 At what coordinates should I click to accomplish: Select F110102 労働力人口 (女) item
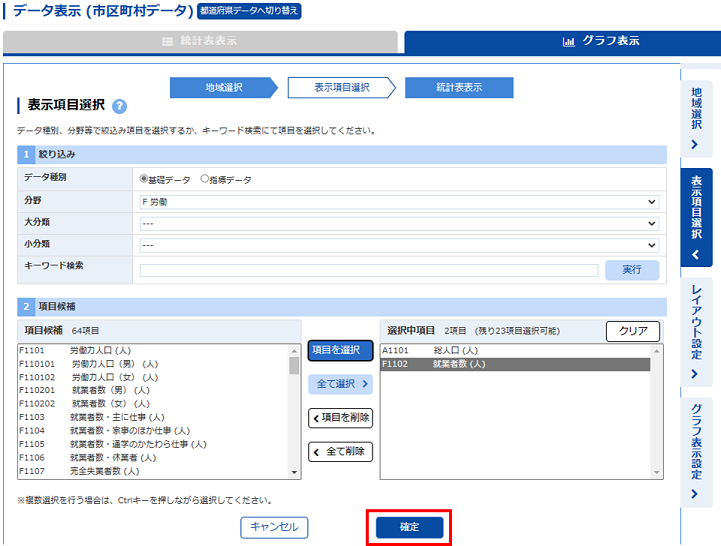(x=154, y=377)
